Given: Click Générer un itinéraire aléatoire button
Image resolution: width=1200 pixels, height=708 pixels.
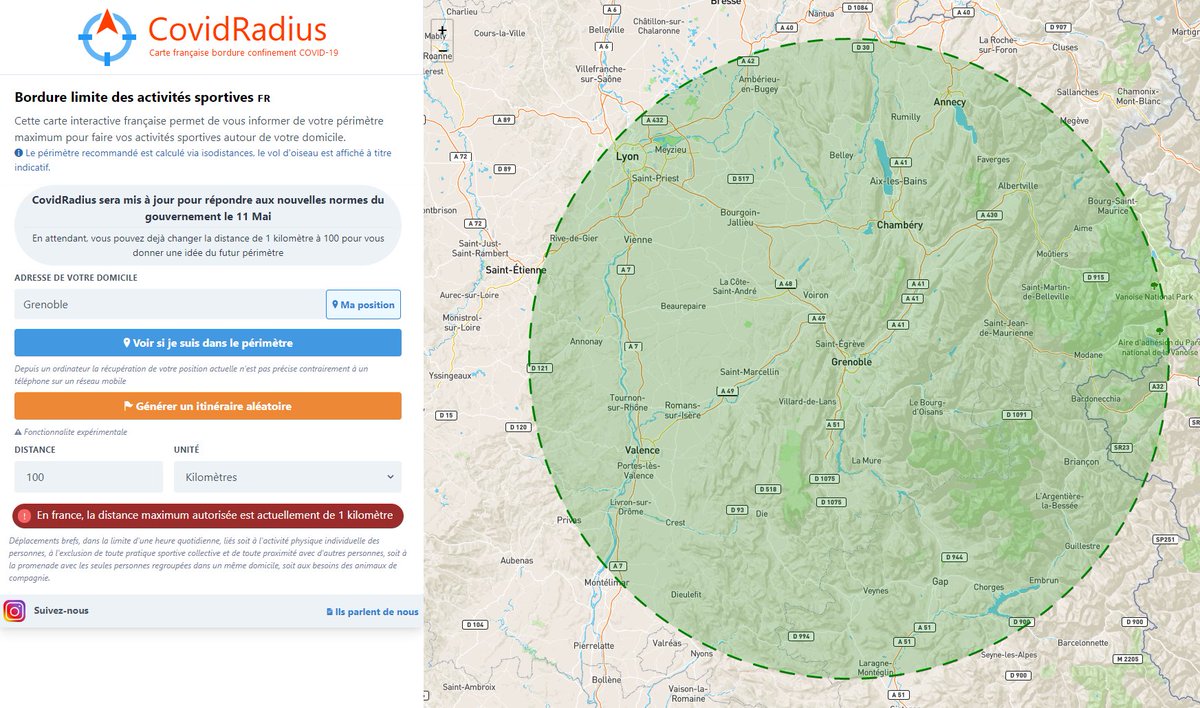Looking at the screenshot, I should click(208, 406).
